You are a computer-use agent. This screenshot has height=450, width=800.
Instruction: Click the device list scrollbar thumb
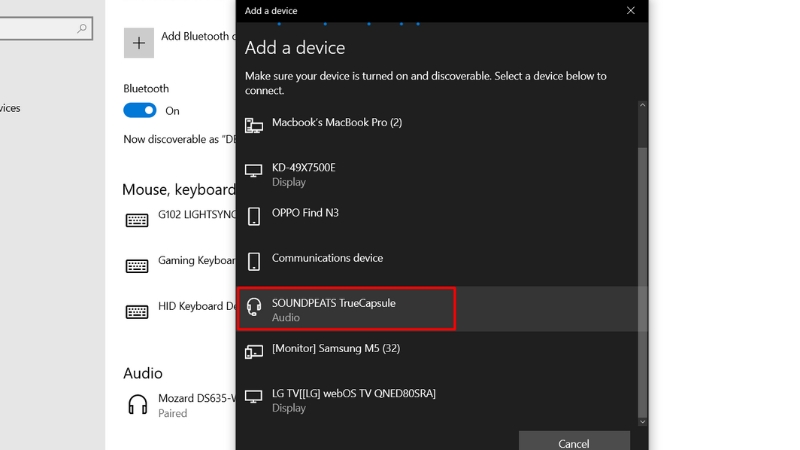(x=642, y=282)
